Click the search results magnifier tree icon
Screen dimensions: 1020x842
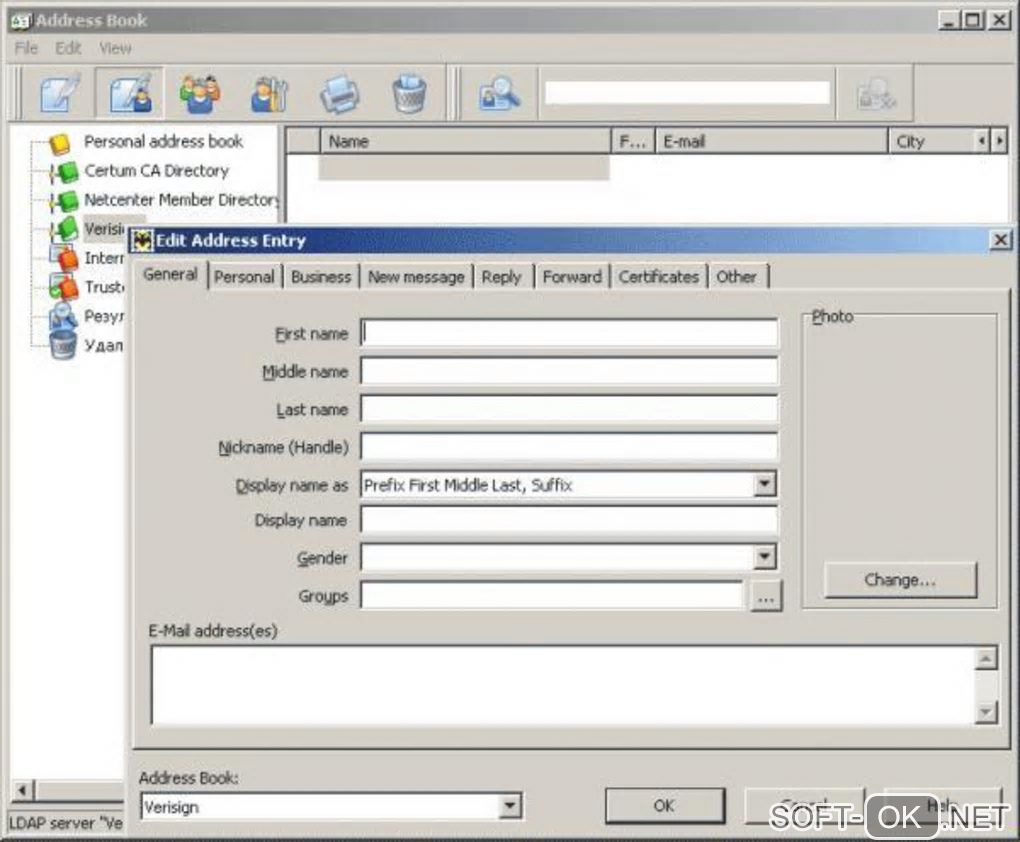[x=64, y=316]
